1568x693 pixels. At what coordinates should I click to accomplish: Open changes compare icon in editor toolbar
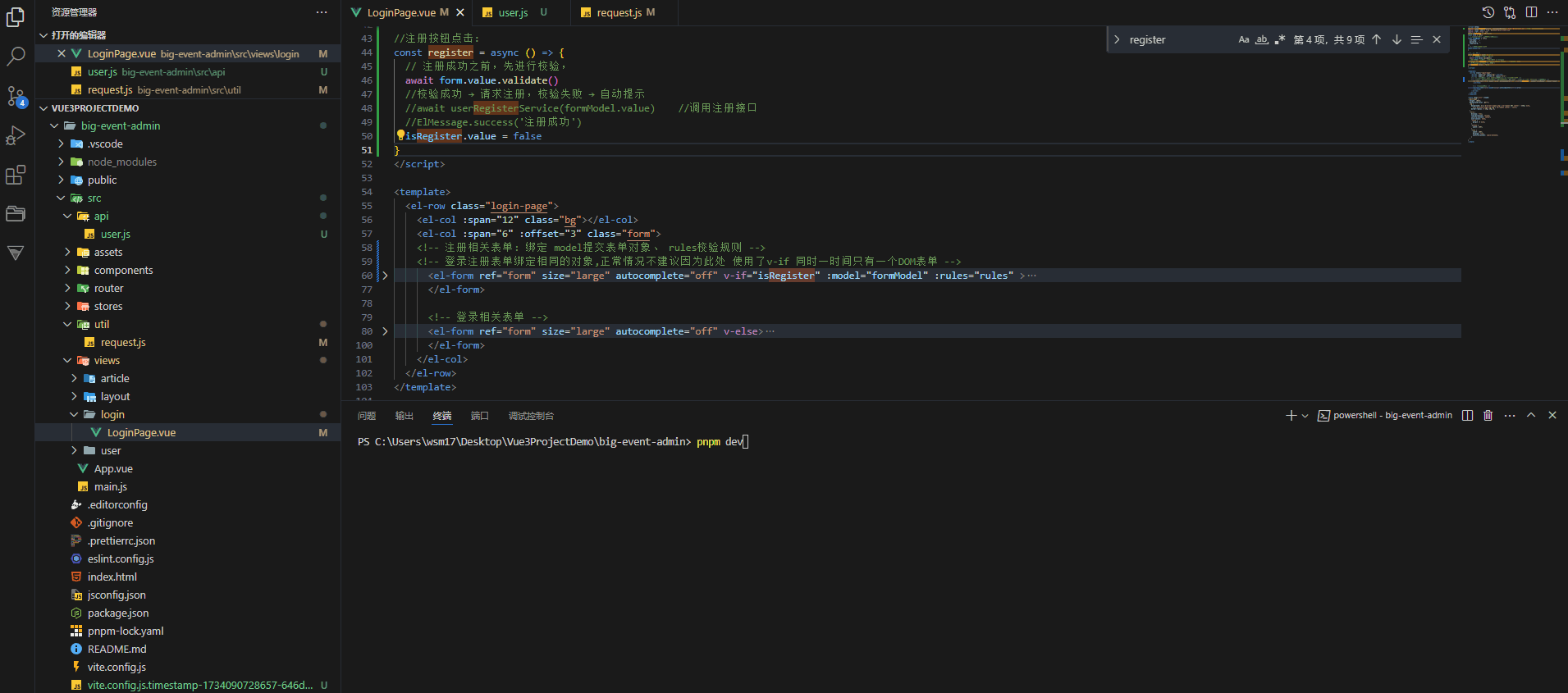1510,12
